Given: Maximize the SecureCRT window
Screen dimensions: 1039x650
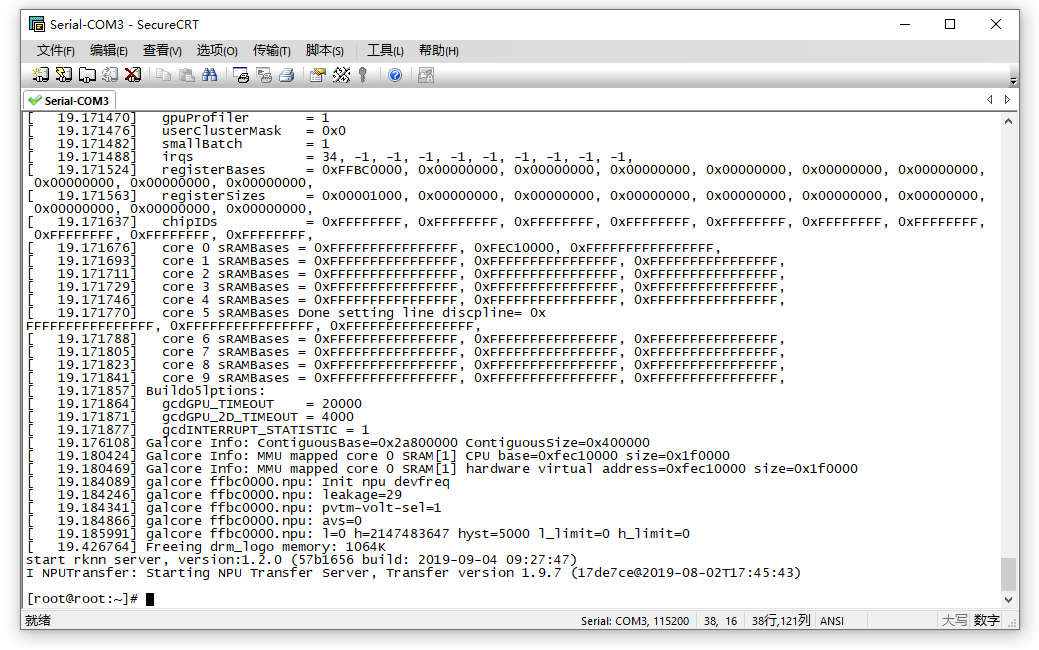Looking at the screenshot, I should (x=950, y=25).
